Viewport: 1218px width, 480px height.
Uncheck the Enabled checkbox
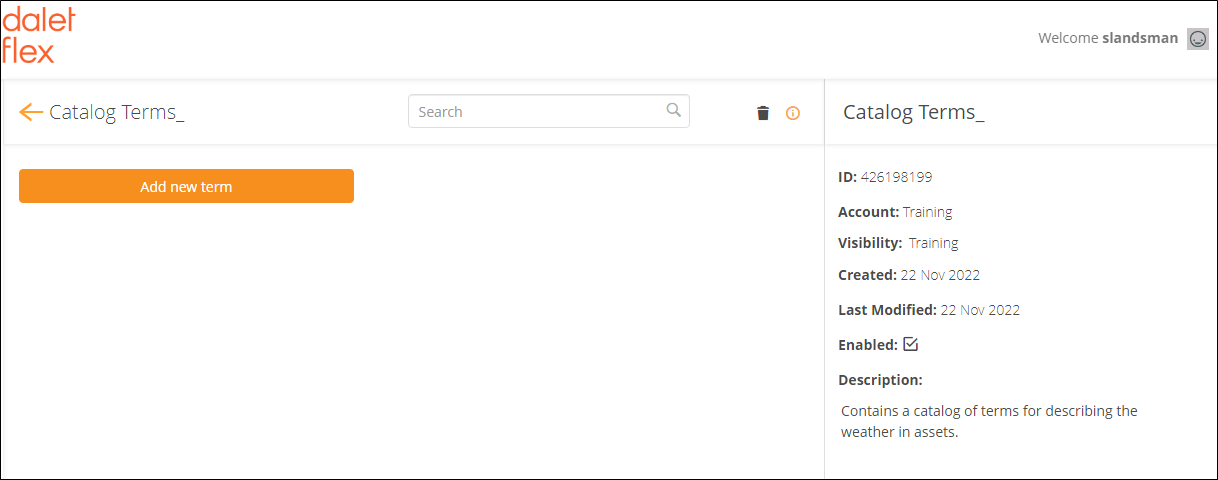910,344
